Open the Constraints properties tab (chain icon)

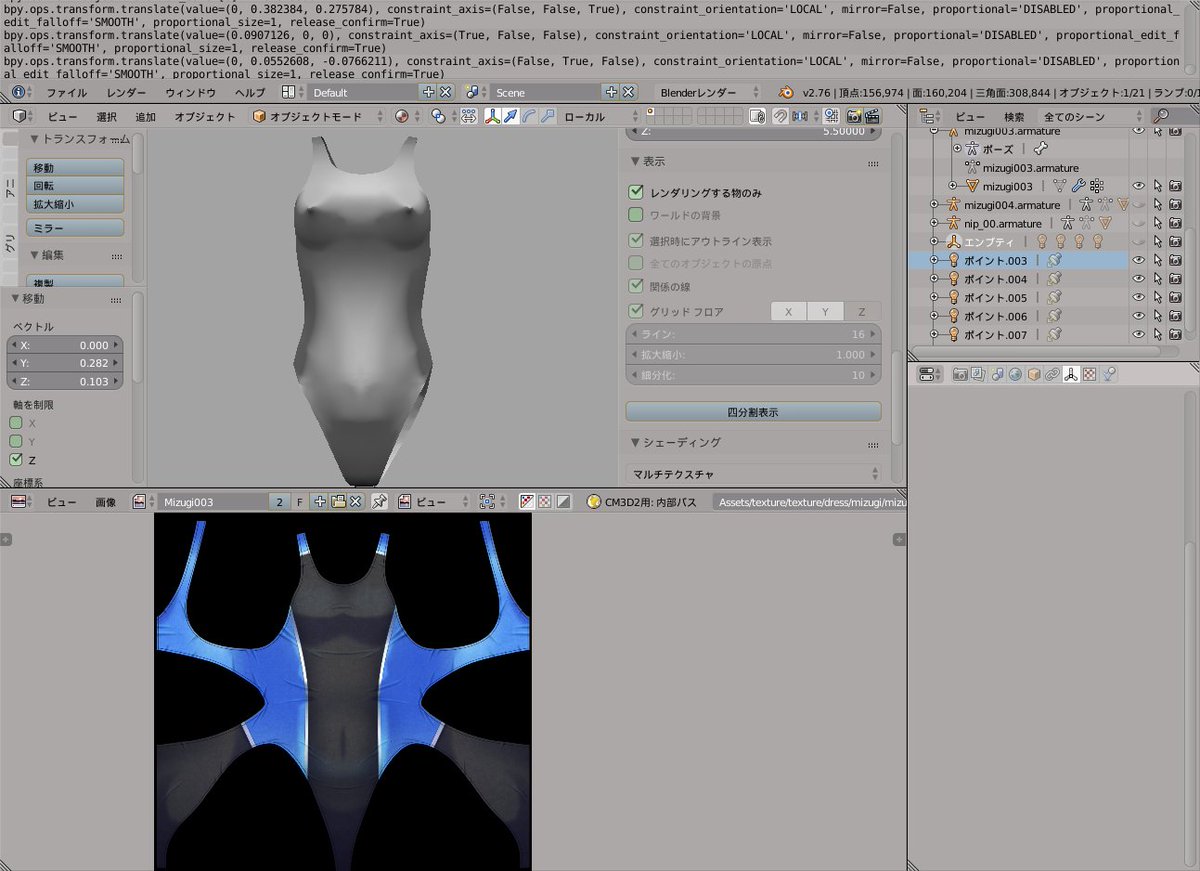[x=1052, y=375]
